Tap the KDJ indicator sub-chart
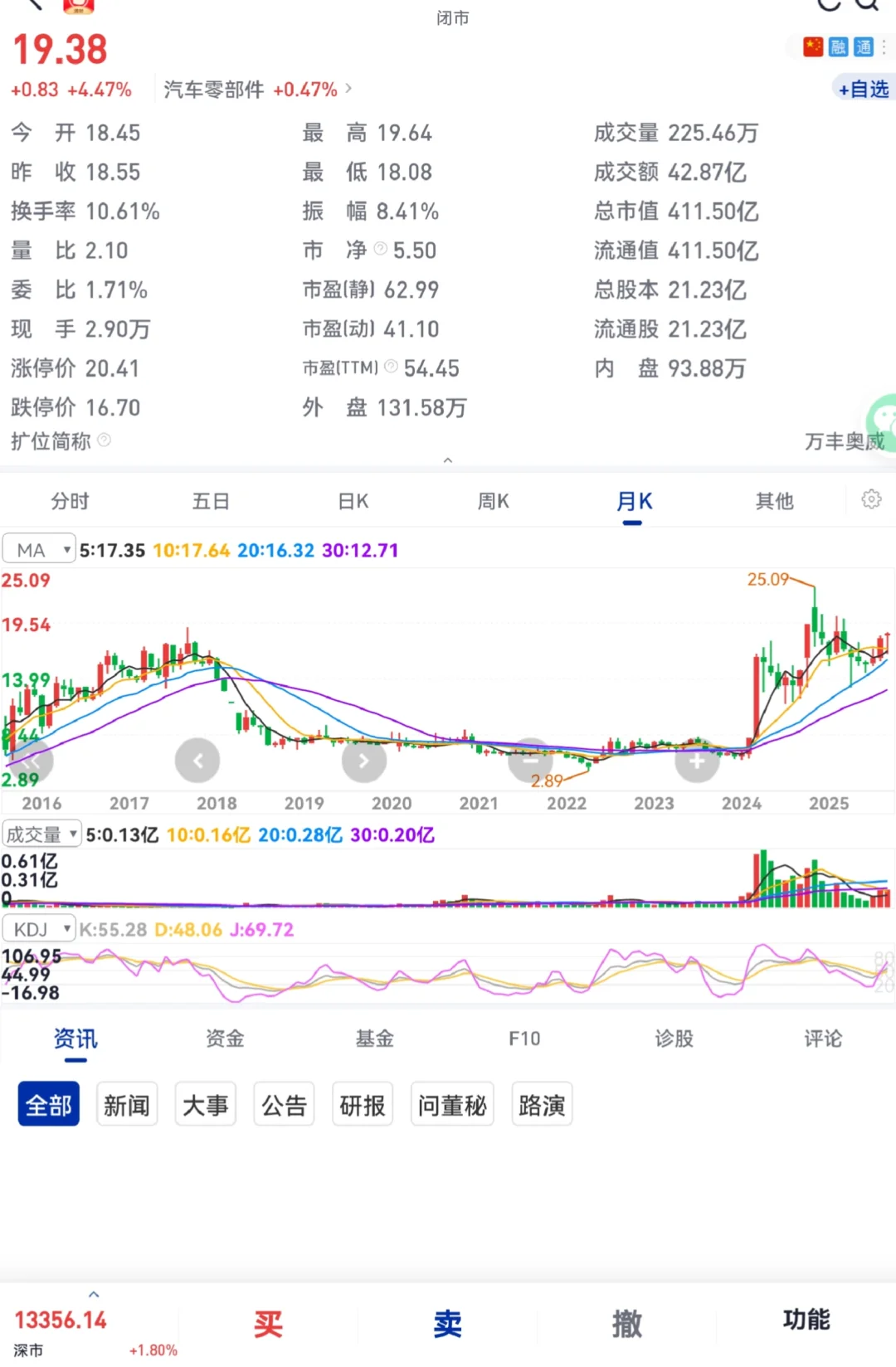896x1367 pixels. pos(448,972)
